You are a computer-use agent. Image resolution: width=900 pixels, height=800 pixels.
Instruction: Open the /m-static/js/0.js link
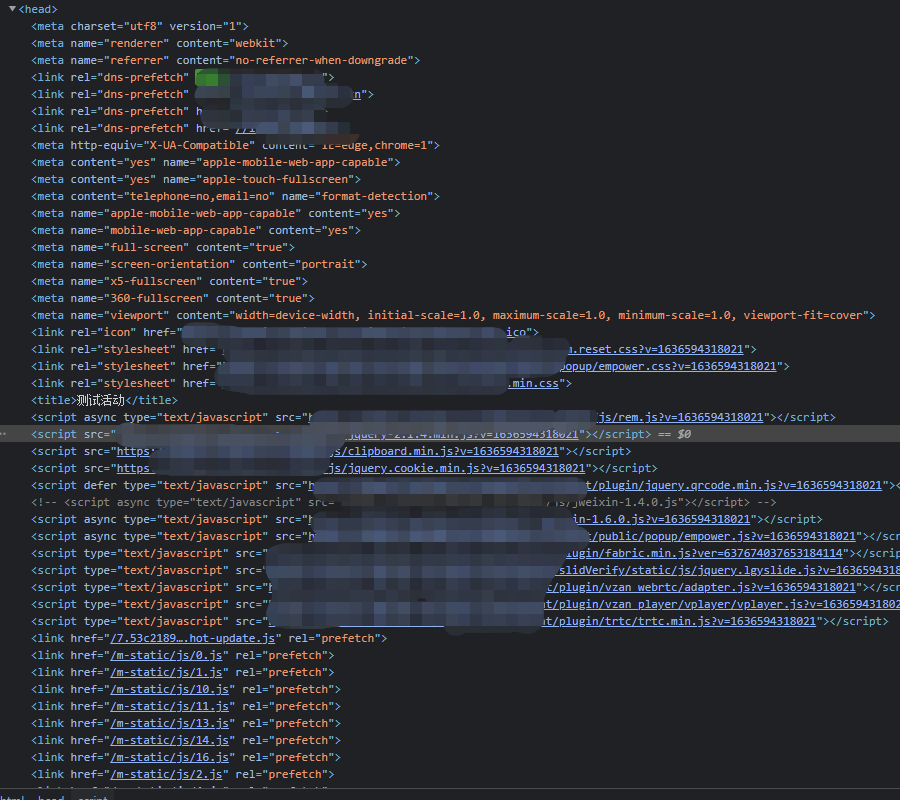pos(166,655)
